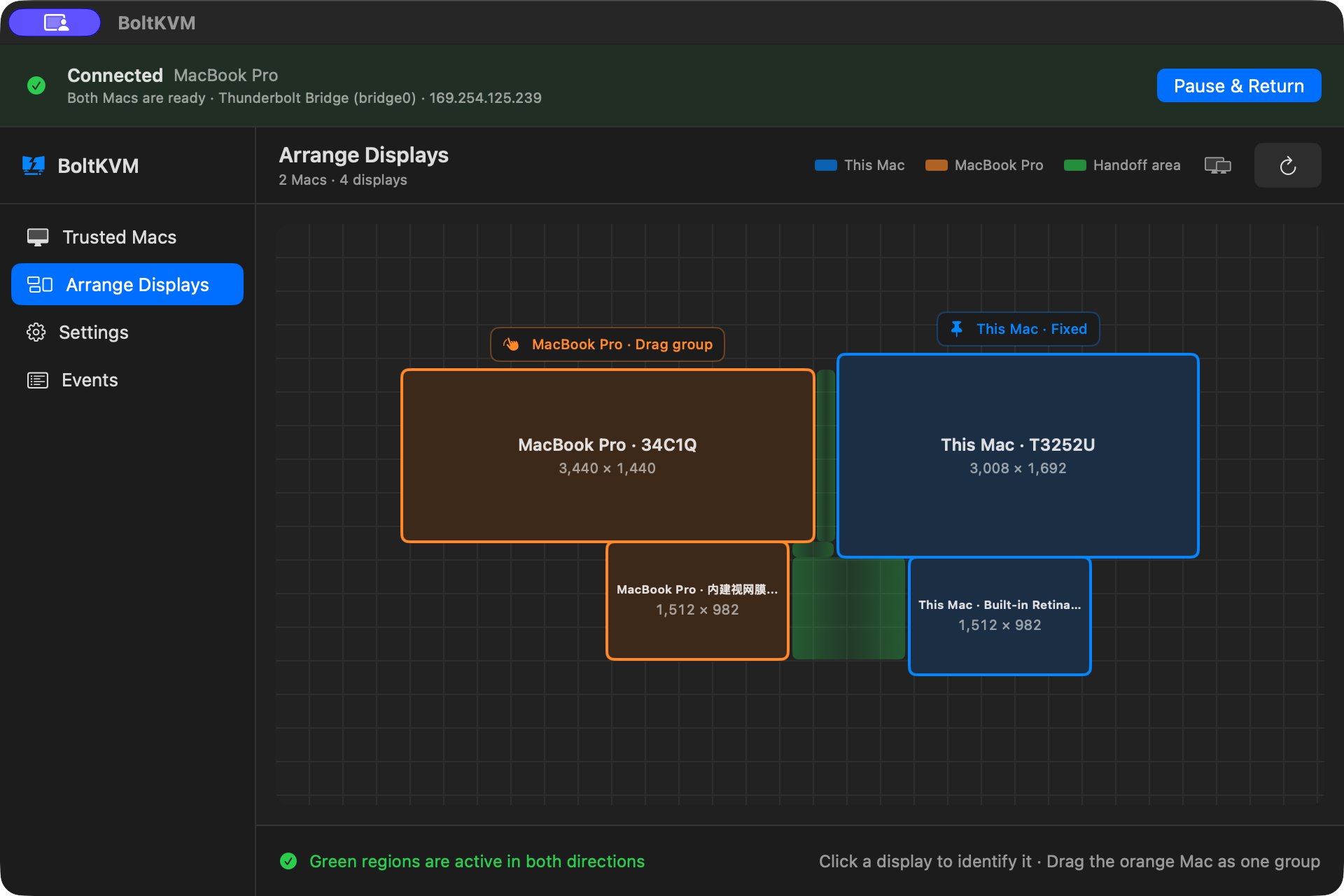Viewport: 1344px width, 896px height.
Task: Click the 'Handoff area' legend label
Action: (1137, 165)
